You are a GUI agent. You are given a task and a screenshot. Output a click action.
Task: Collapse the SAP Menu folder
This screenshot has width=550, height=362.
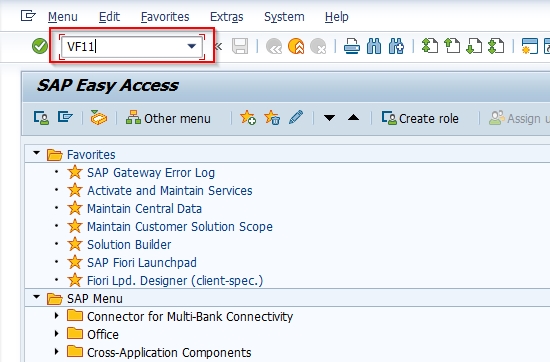[x=36, y=297]
